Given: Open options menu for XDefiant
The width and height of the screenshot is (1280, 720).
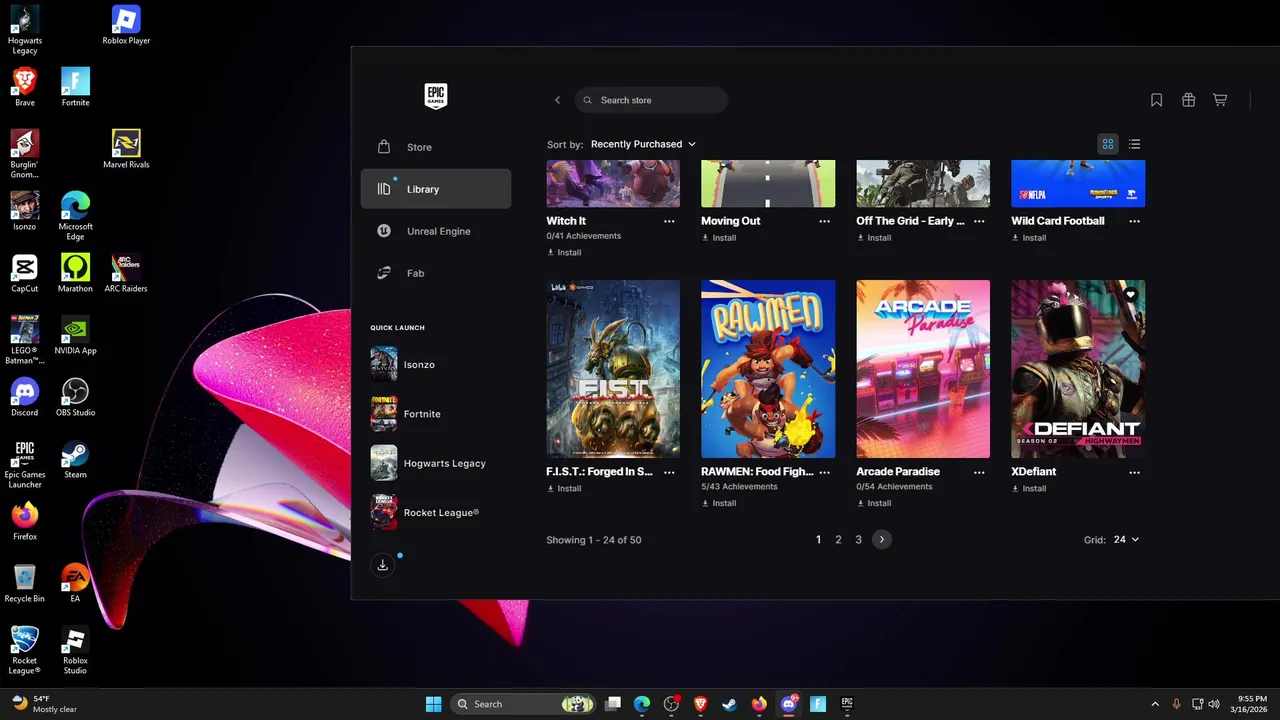Looking at the screenshot, I should (x=1134, y=472).
